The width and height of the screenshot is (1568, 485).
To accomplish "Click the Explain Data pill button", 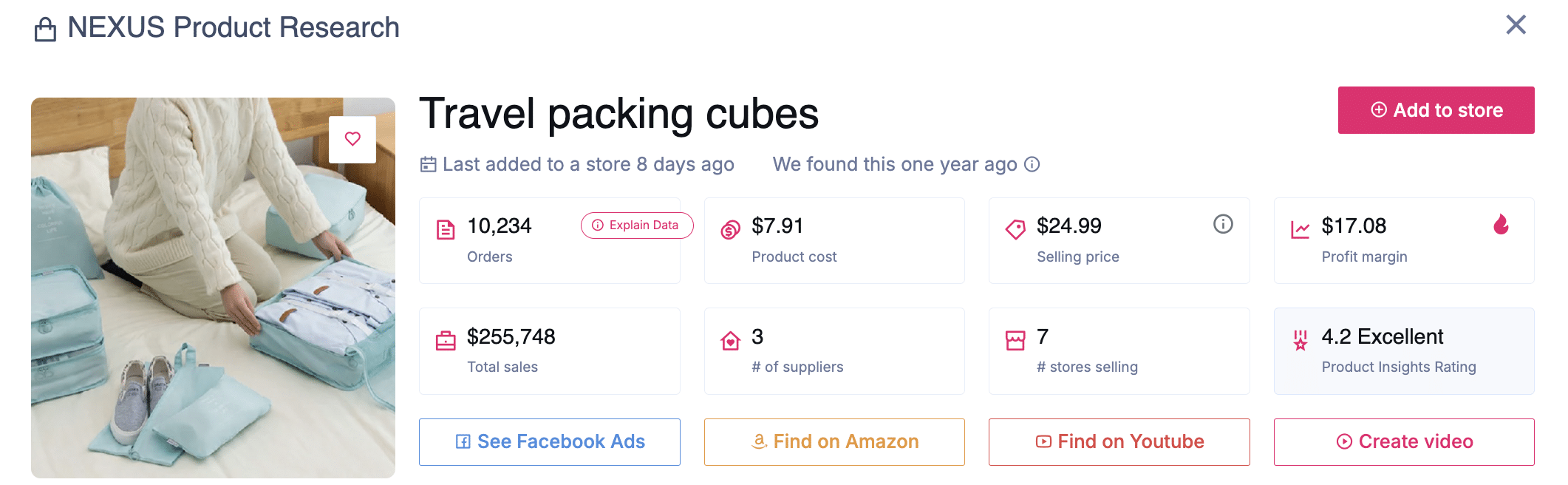I will click(636, 225).
